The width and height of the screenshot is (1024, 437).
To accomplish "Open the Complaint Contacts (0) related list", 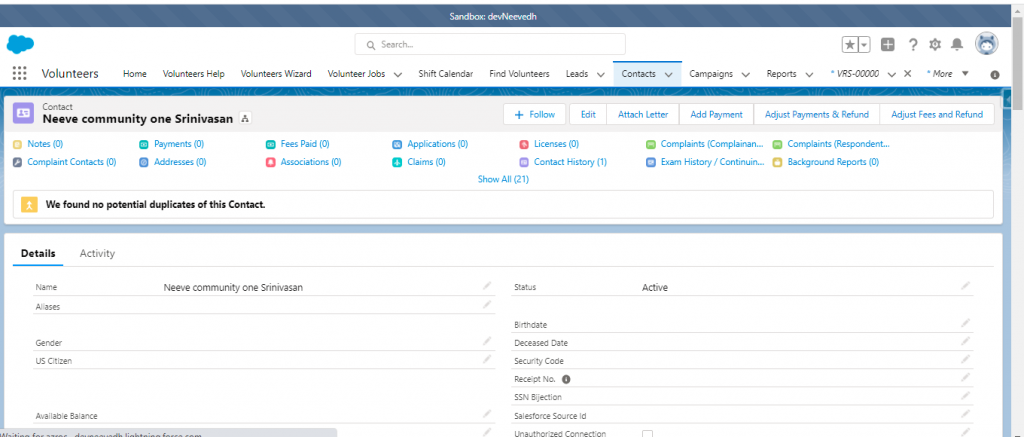I will click(x=72, y=161).
